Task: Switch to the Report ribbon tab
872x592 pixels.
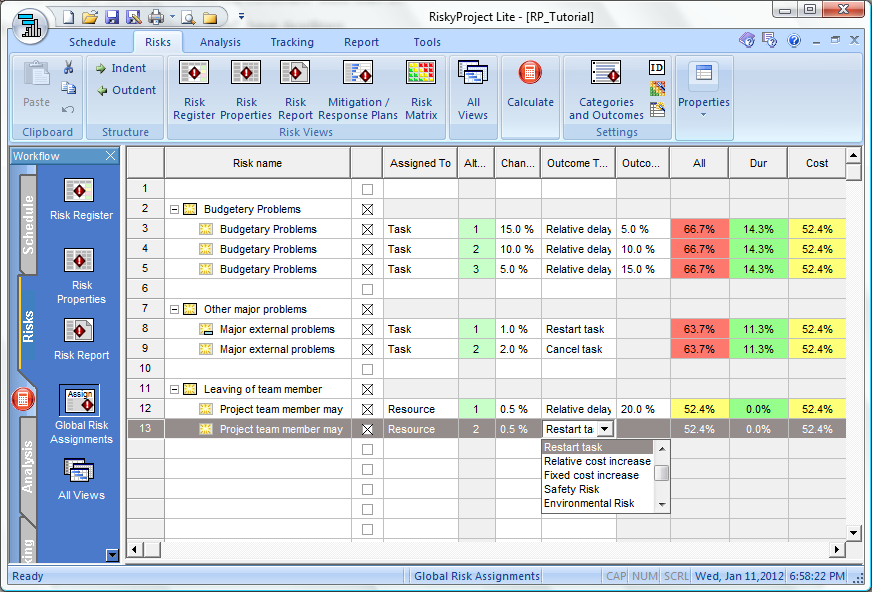Action: 361,42
